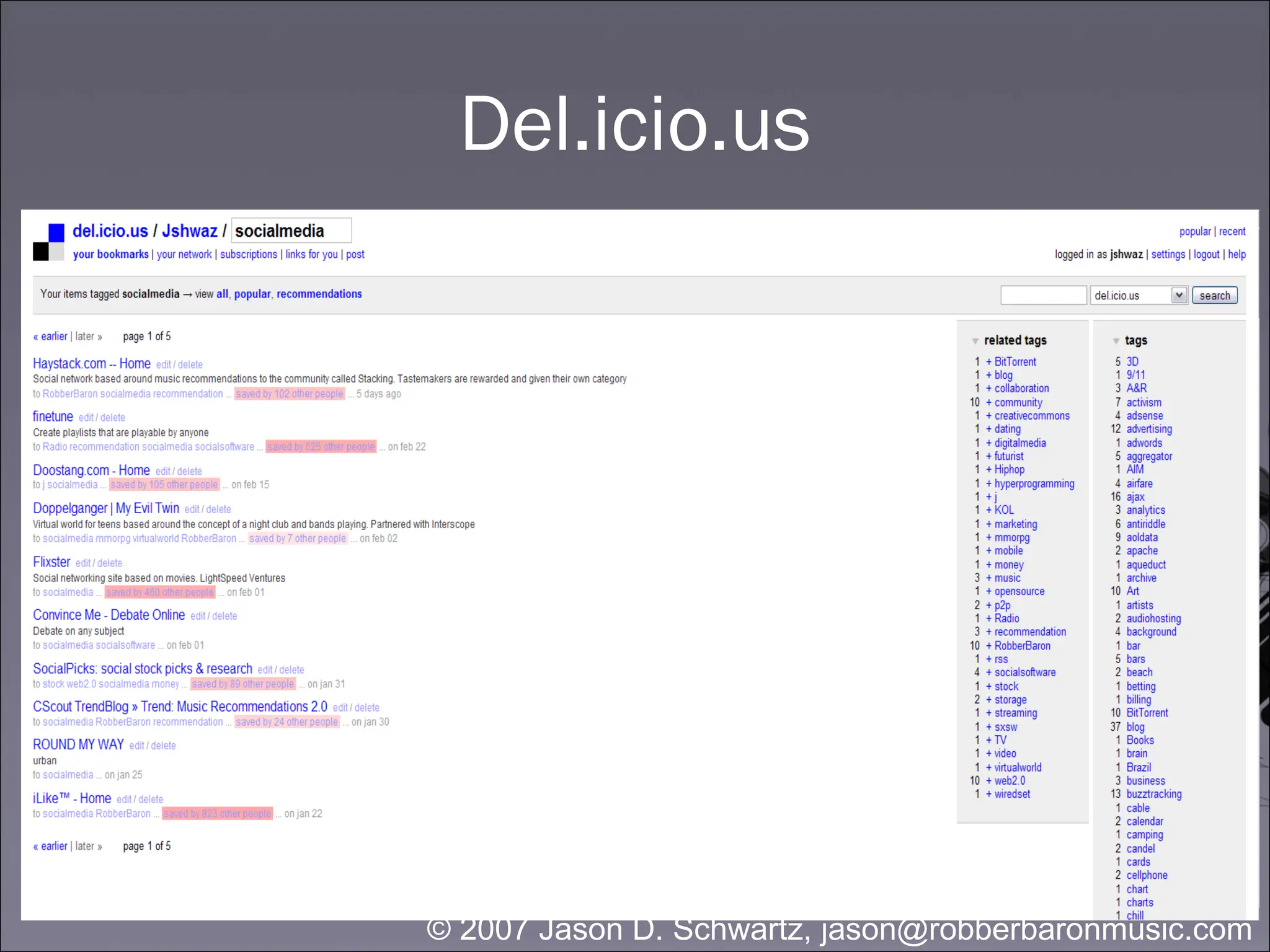Open iLike - Home bookmark
Image resolution: width=1270 pixels, height=952 pixels.
coord(72,798)
